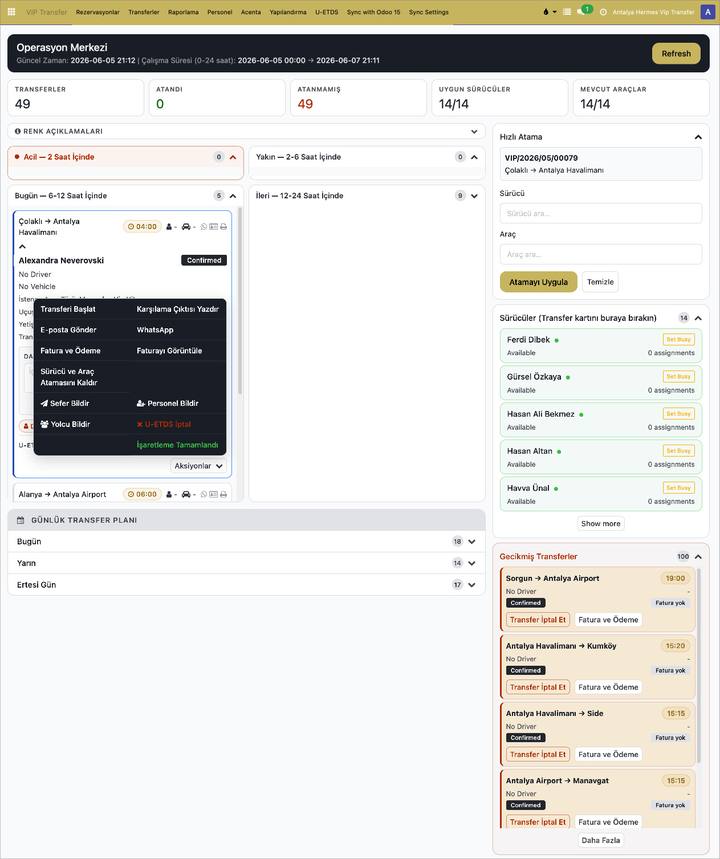Toggle Set Busy for Hasan Ali Bekmez
The image size is (720, 859).
coord(679,414)
